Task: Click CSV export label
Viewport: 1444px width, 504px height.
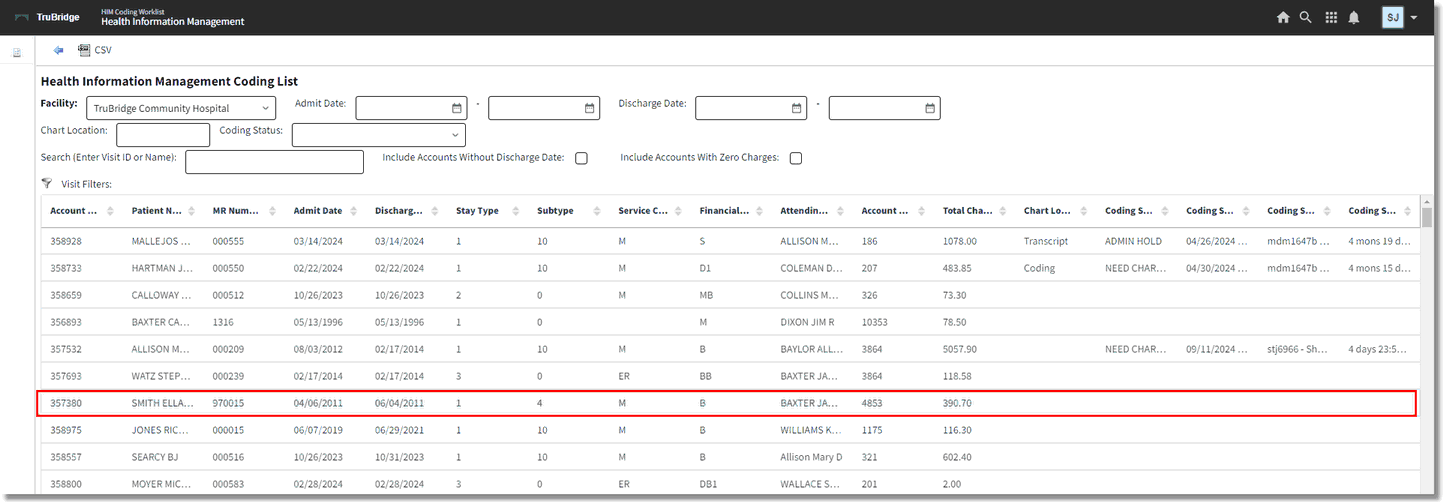Action: [x=103, y=50]
